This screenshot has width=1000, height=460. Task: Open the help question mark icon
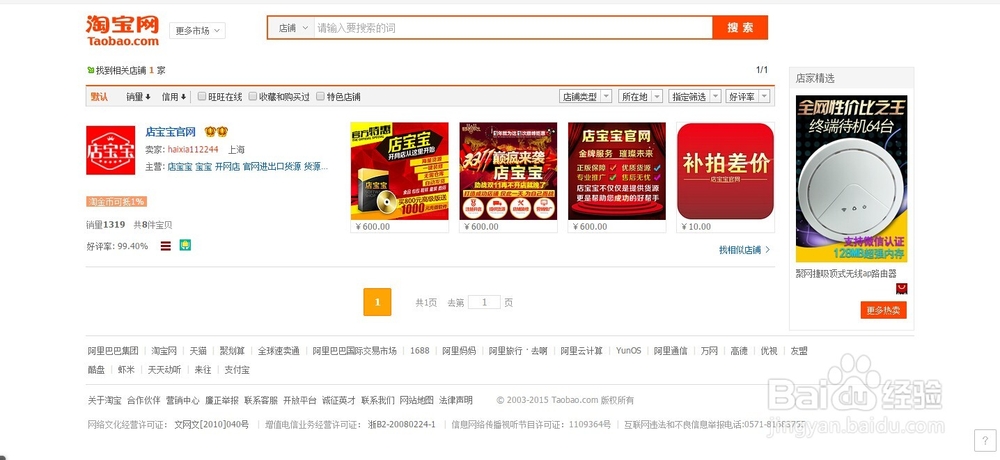point(985,439)
